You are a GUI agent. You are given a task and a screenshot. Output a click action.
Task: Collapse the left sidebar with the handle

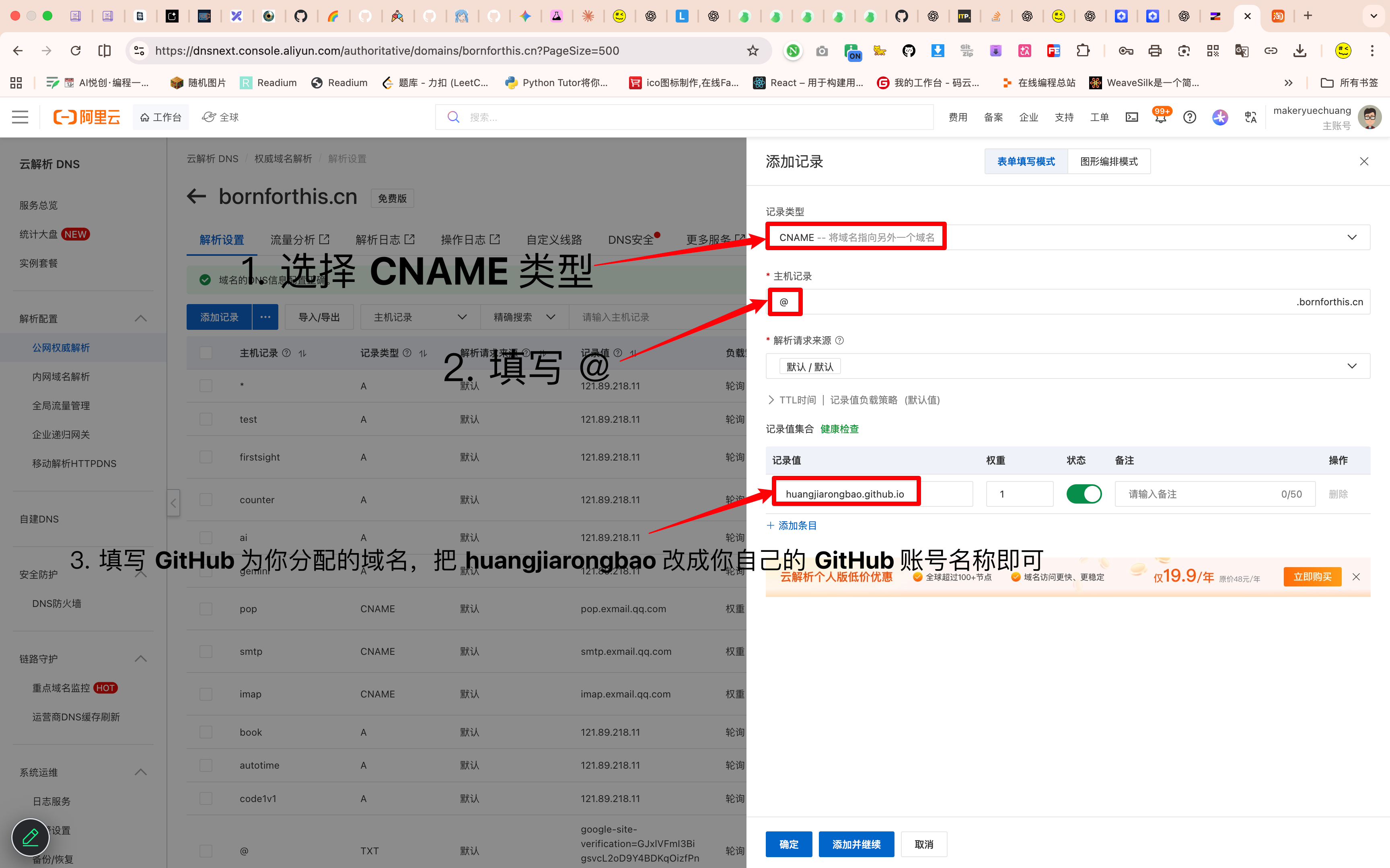pos(173,503)
